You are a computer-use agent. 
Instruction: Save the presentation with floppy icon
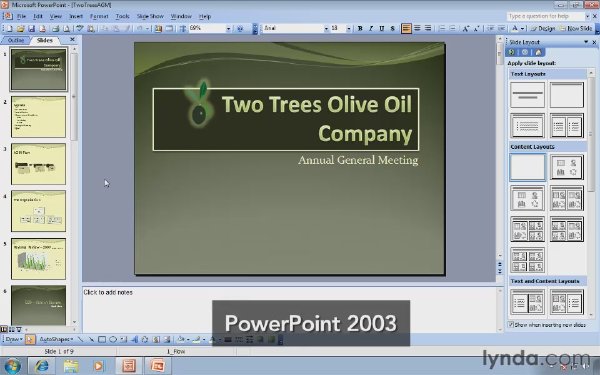point(31,29)
